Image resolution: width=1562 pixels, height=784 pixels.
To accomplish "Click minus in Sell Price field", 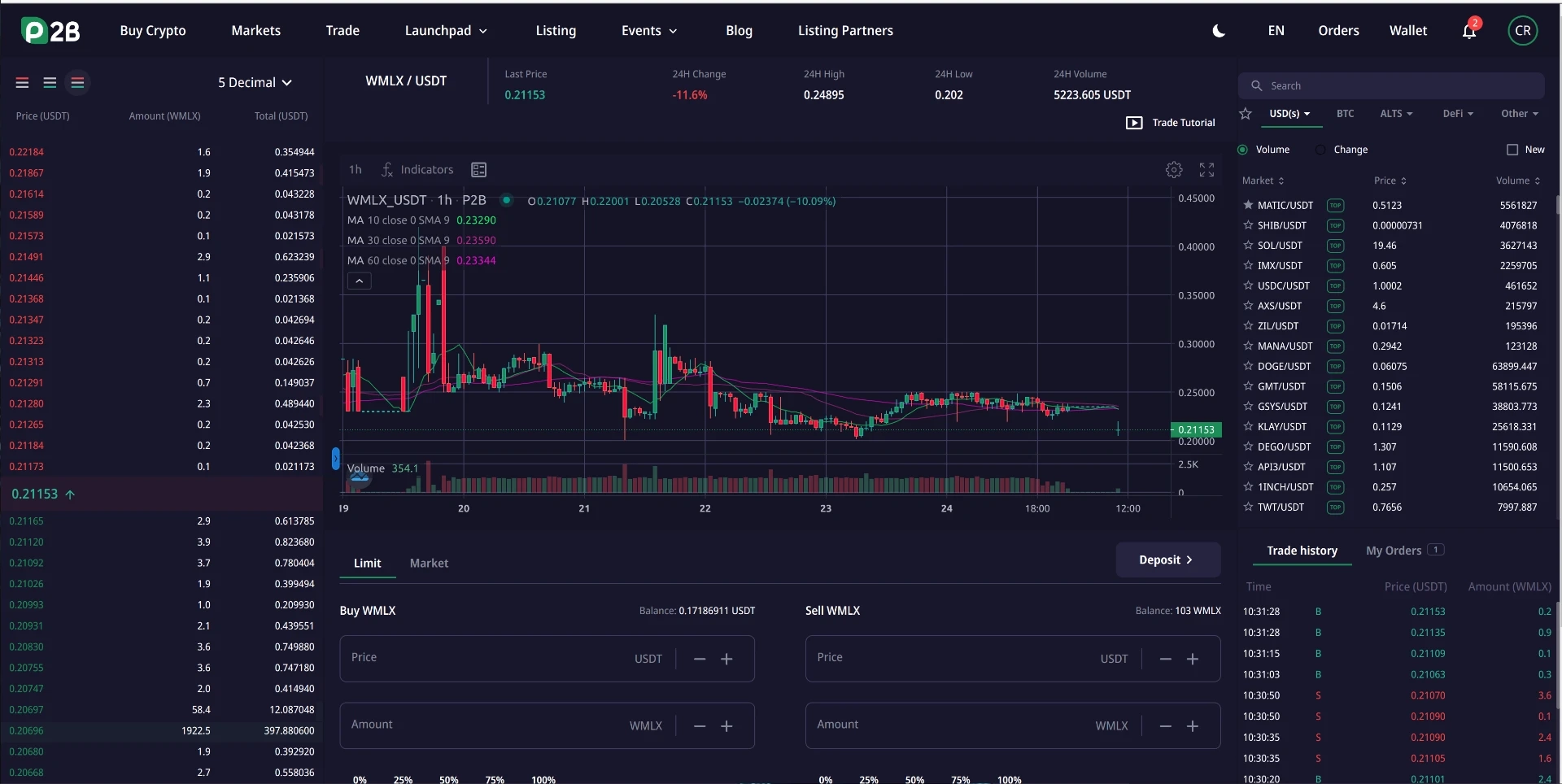I will coord(1166,659).
